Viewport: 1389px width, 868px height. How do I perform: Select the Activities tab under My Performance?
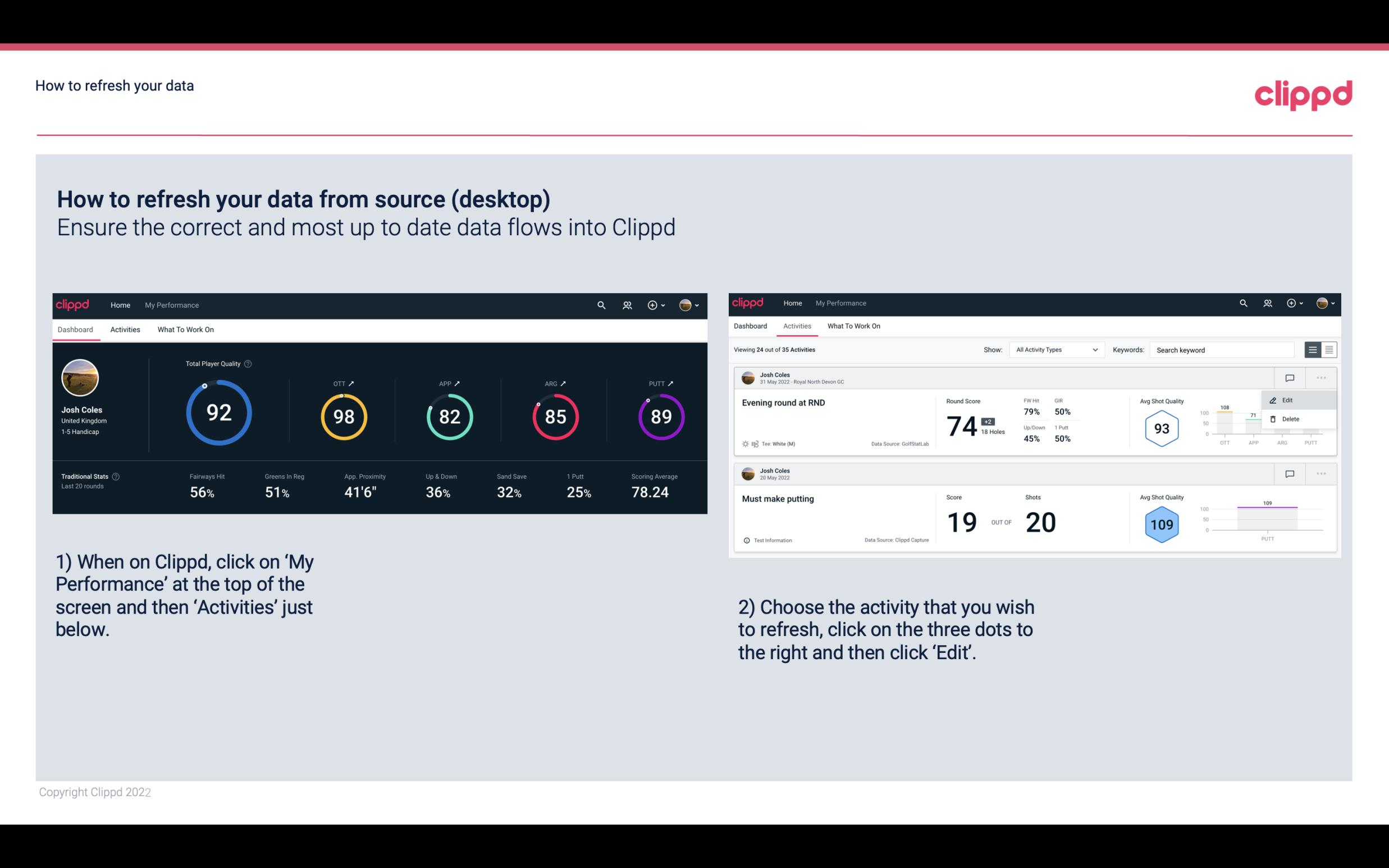[x=125, y=329]
